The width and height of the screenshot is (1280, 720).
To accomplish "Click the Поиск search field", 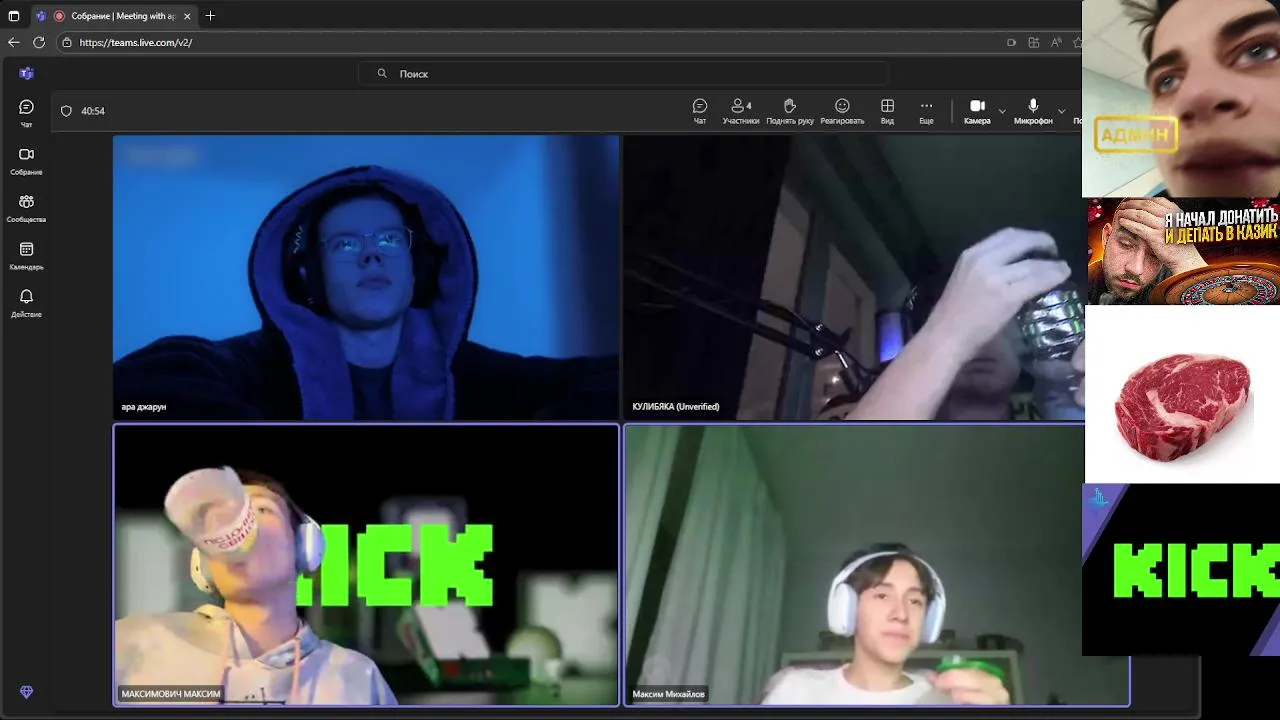I will 623,73.
